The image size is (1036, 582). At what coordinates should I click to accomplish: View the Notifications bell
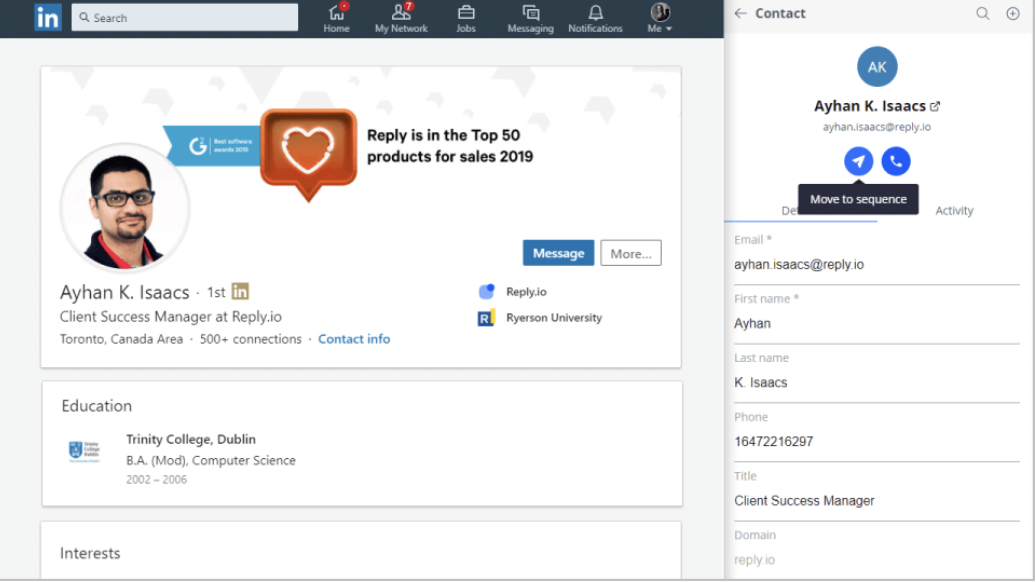coord(595,18)
